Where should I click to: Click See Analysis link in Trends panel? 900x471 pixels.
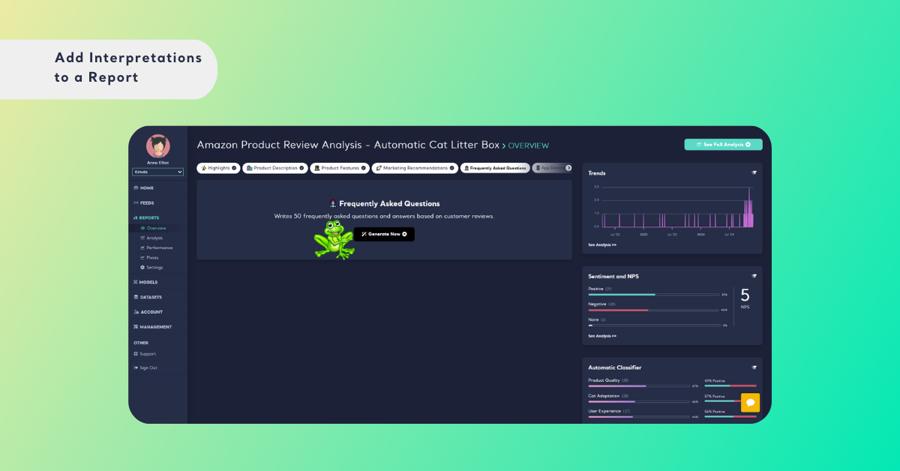[x=602, y=245]
